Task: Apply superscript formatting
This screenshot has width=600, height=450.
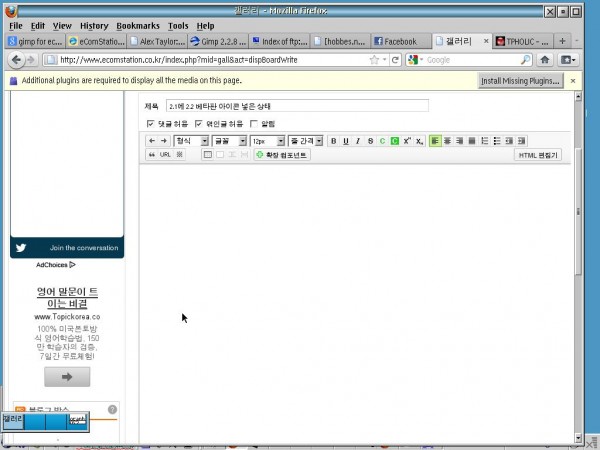Action: click(407, 141)
